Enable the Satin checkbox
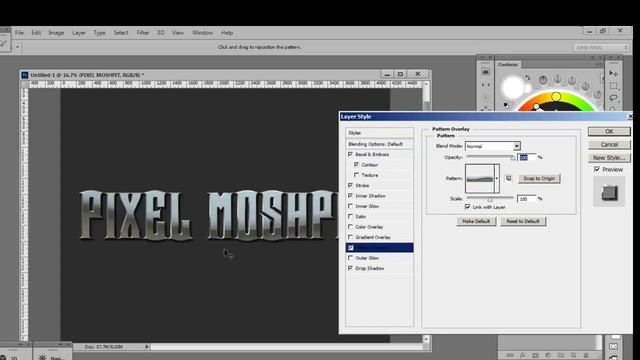The image size is (640, 360). tap(350, 216)
